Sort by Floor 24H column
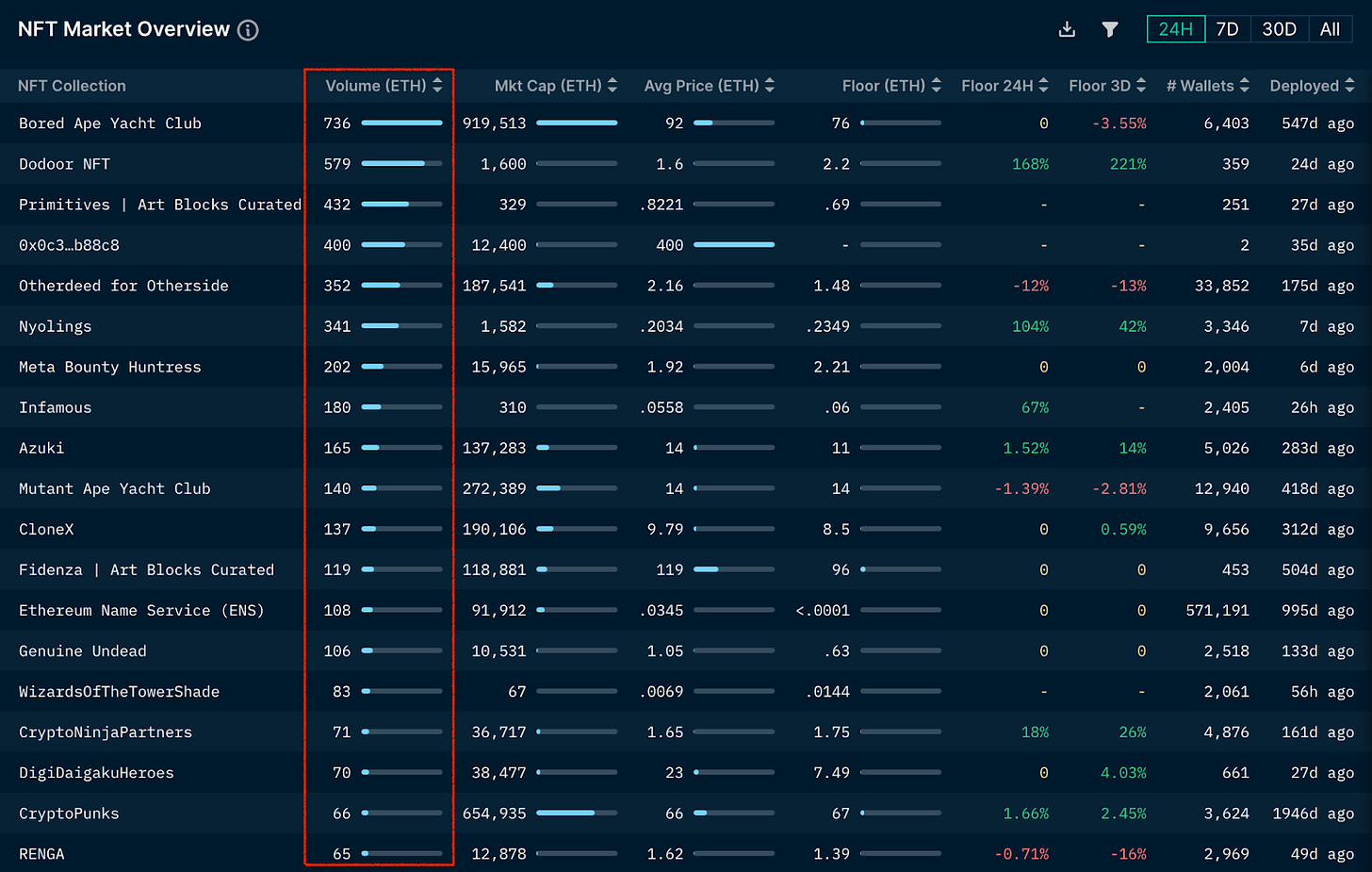This screenshot has width=1372, height=872. pos(1004,86)
